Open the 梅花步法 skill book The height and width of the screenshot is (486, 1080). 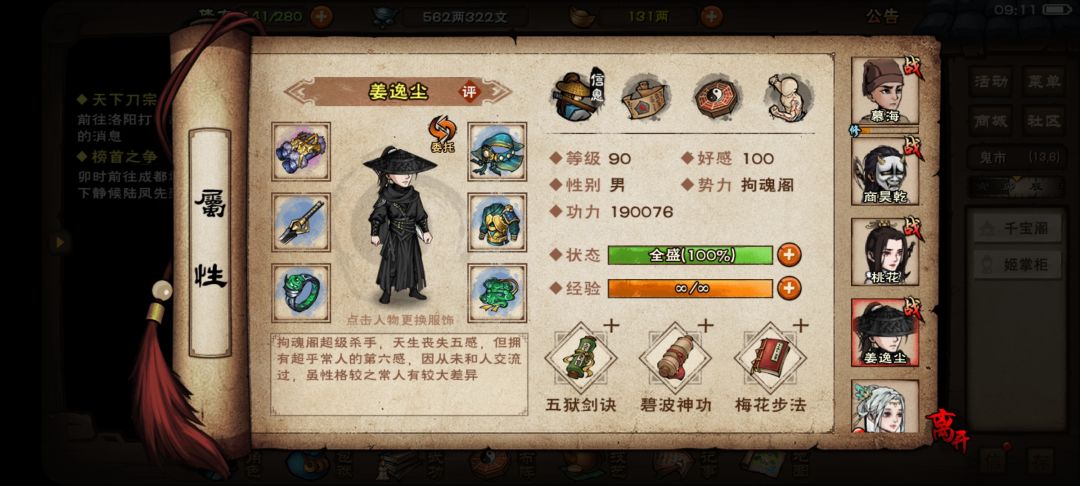(x=770, y=358)
